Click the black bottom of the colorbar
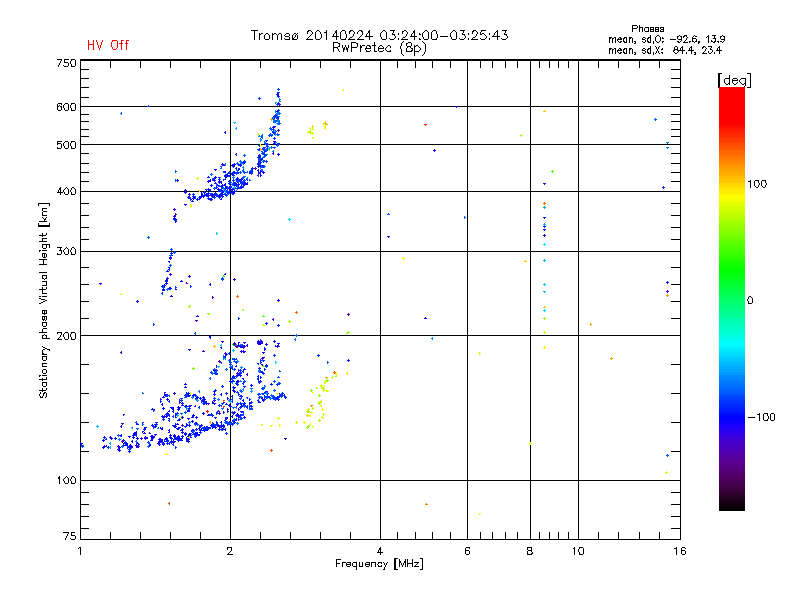 pos(732,503)
